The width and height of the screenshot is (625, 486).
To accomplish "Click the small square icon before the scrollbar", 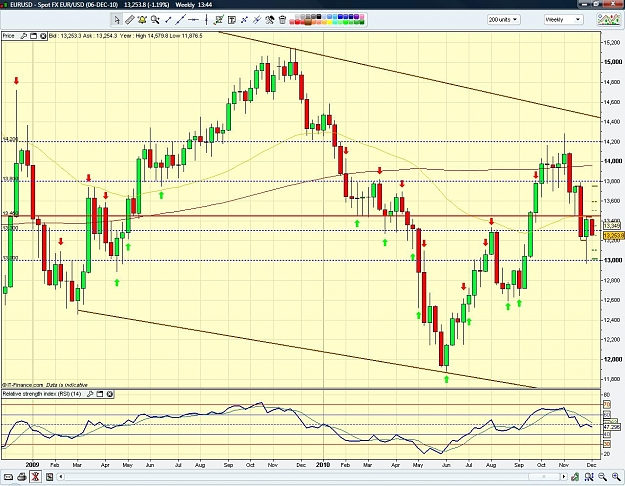I will click(49, 476).
